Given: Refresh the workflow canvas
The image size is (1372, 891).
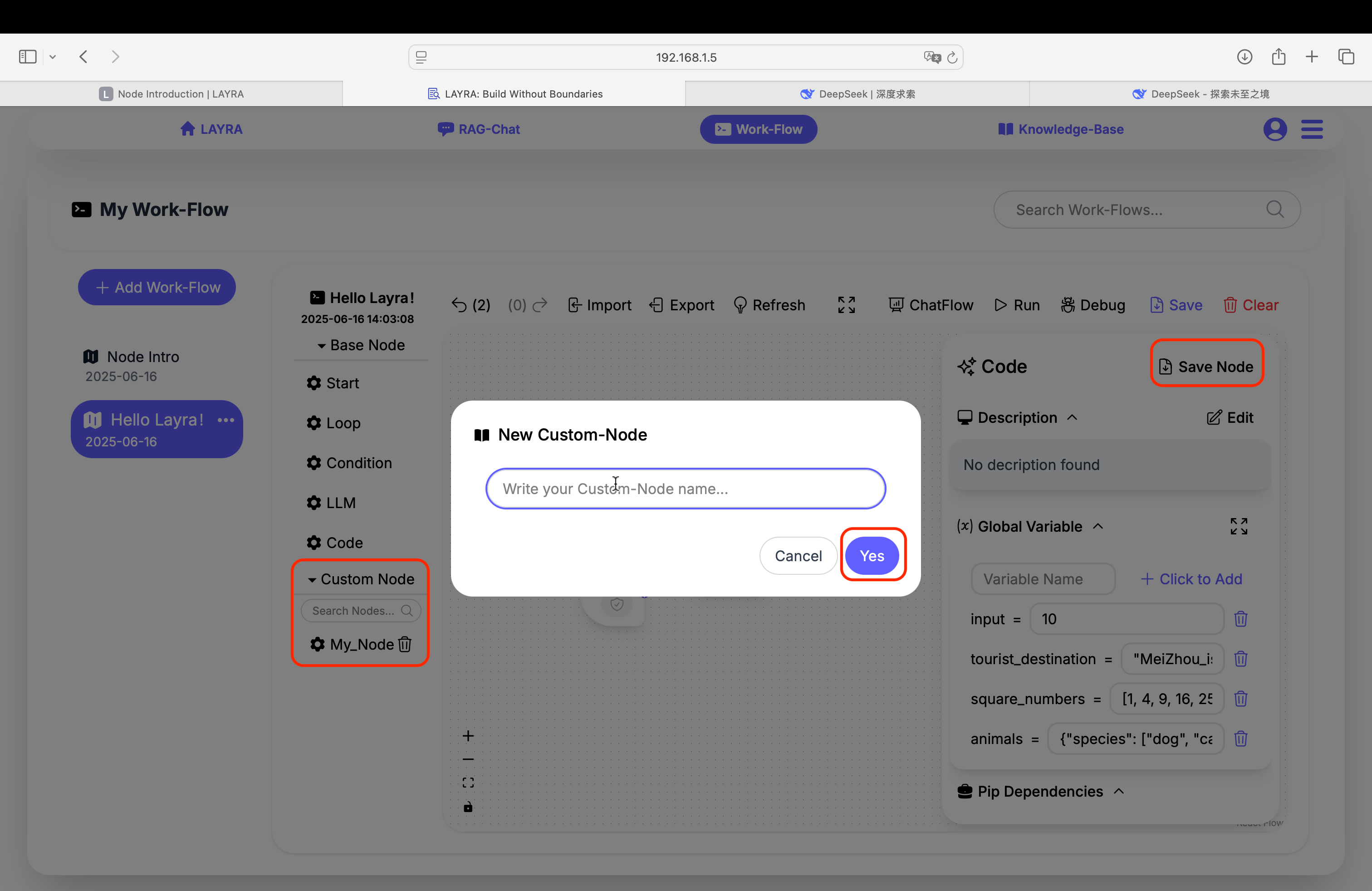Looking at the screenshot, I should tap(769, 305).
